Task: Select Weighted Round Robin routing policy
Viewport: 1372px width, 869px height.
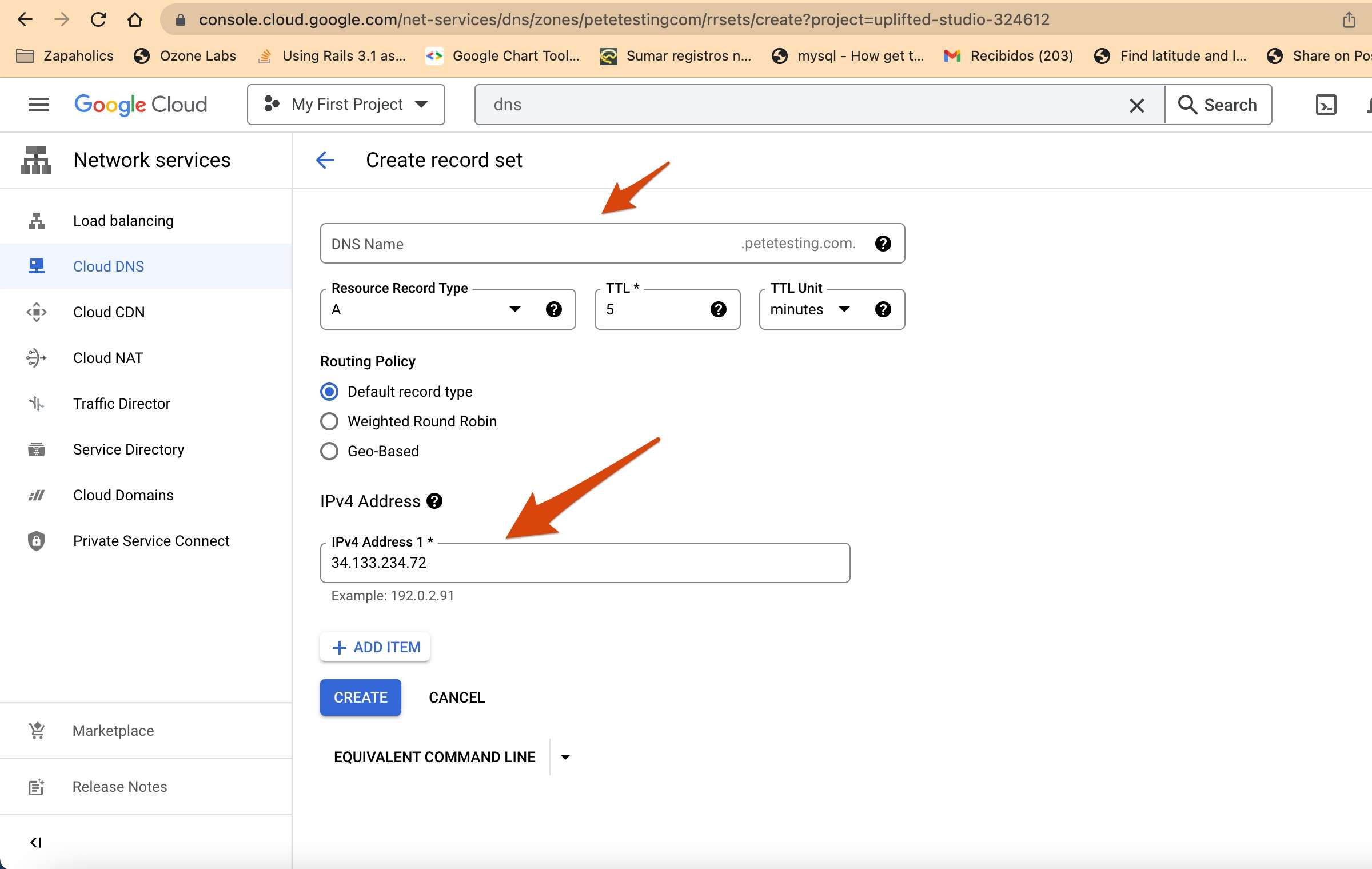Action: [329, 421]
